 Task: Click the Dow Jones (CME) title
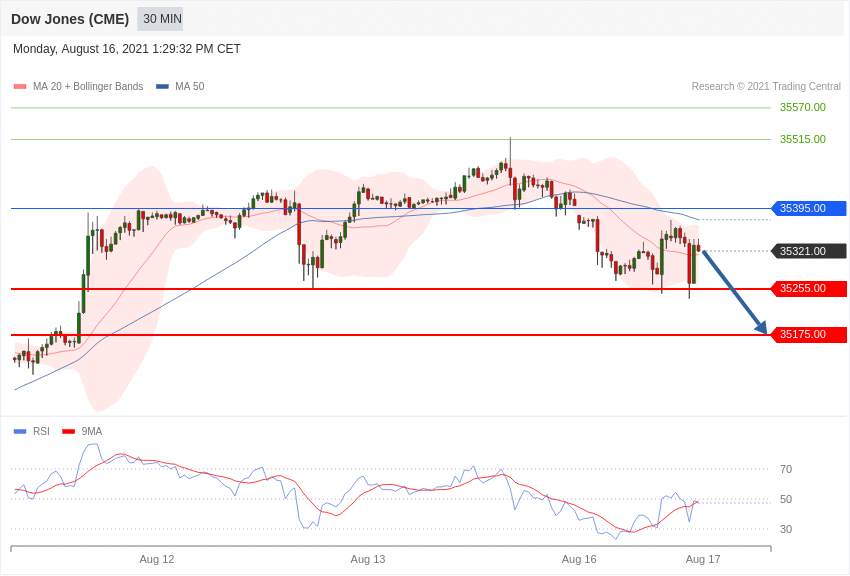70,20
